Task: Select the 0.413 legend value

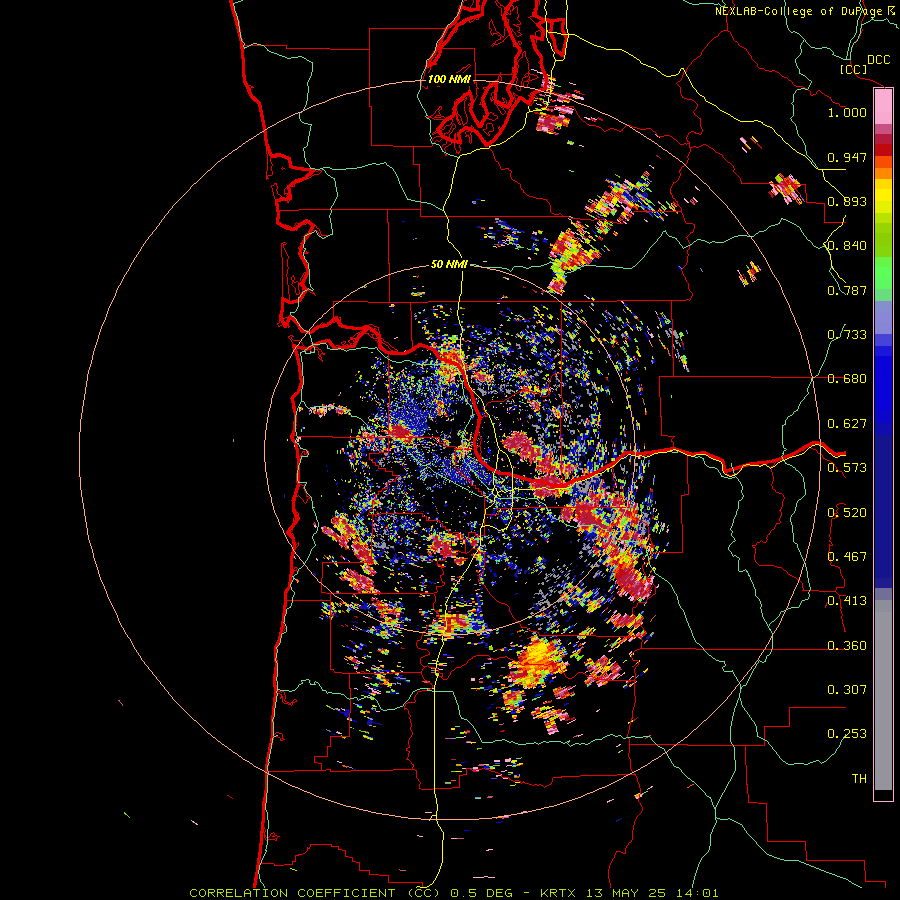Action: [x=847, y=601]
